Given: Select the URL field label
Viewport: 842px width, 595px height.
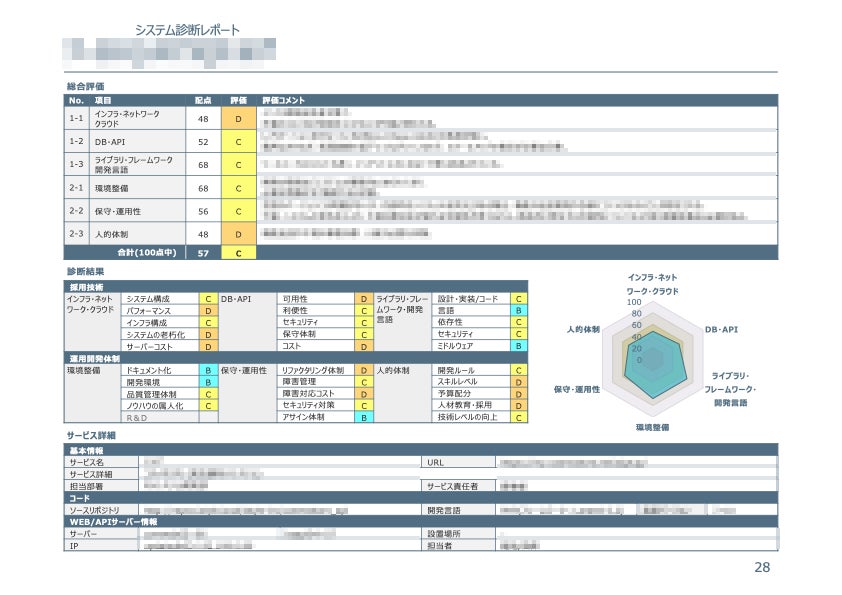Looking at the screenshot, I should (435, 462).
